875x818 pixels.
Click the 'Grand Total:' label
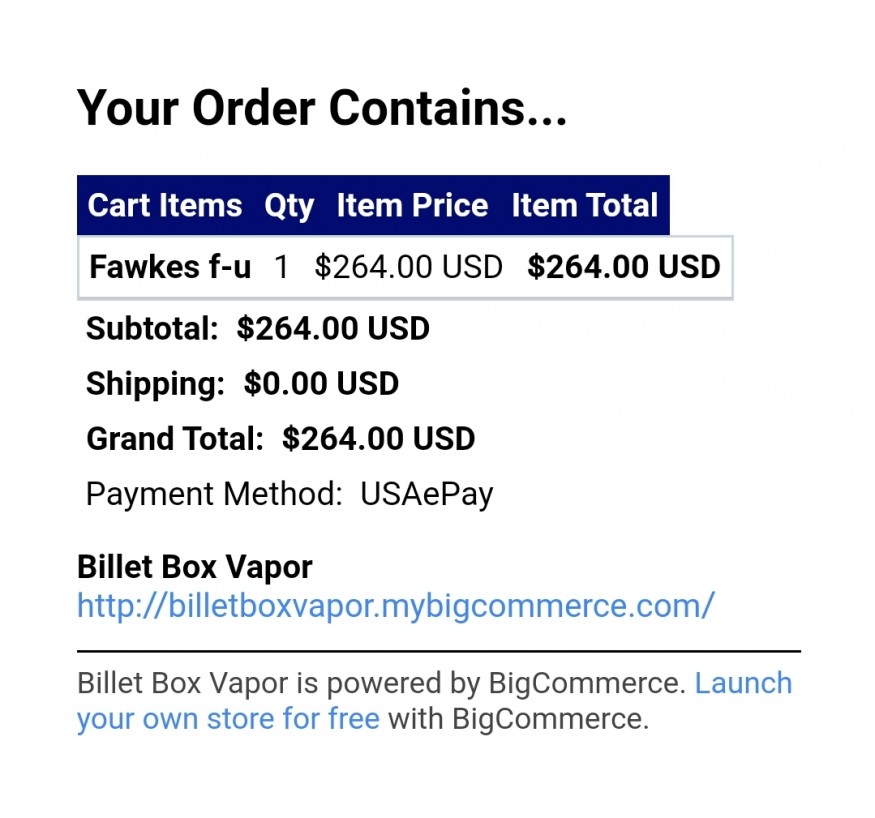point(175,438)
